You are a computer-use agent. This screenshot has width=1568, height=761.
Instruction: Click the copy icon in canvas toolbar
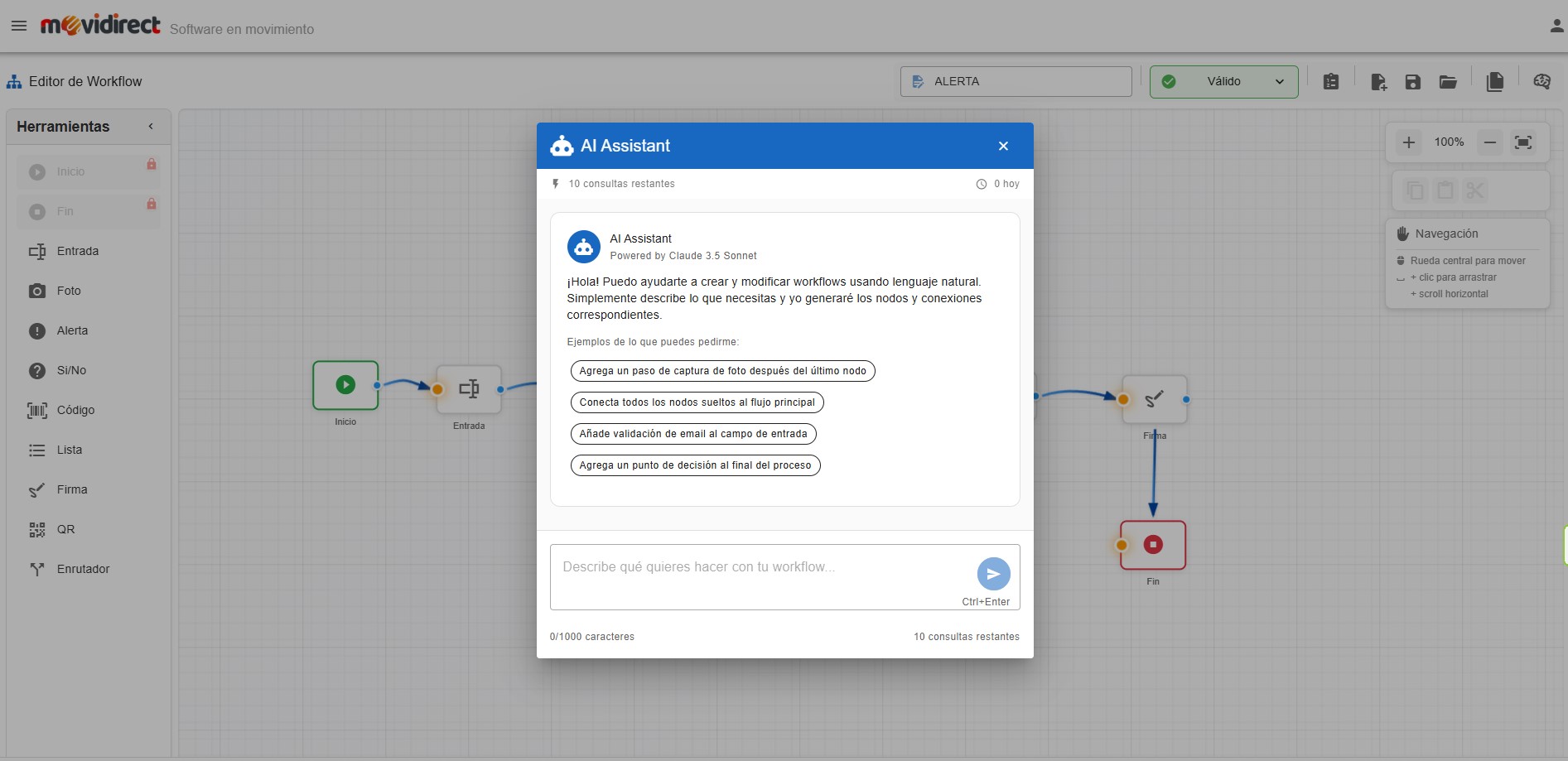[1416, 190]
